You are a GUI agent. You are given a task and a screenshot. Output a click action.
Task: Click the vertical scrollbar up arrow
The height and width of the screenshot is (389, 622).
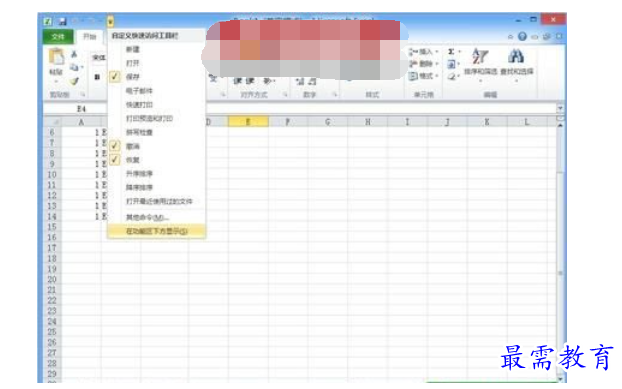tap(560, 126)
